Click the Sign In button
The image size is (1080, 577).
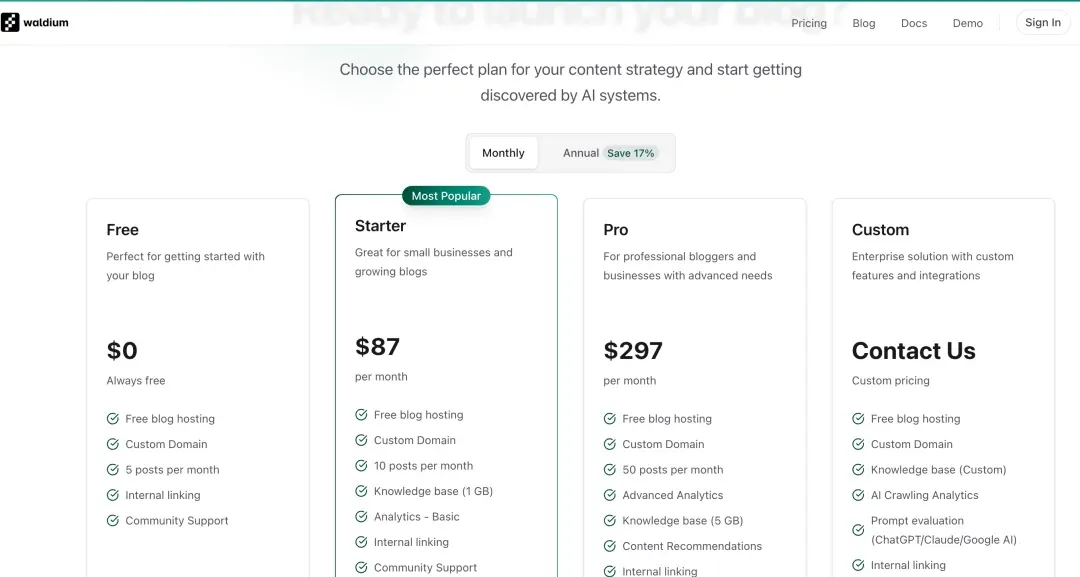point(1043,23)
